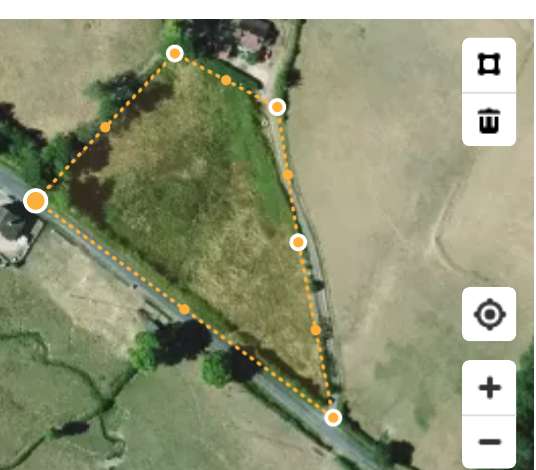Delete the drawn shape with trash icon
The width and height of the screenshot is (536, 470).
tap(489, 120)
